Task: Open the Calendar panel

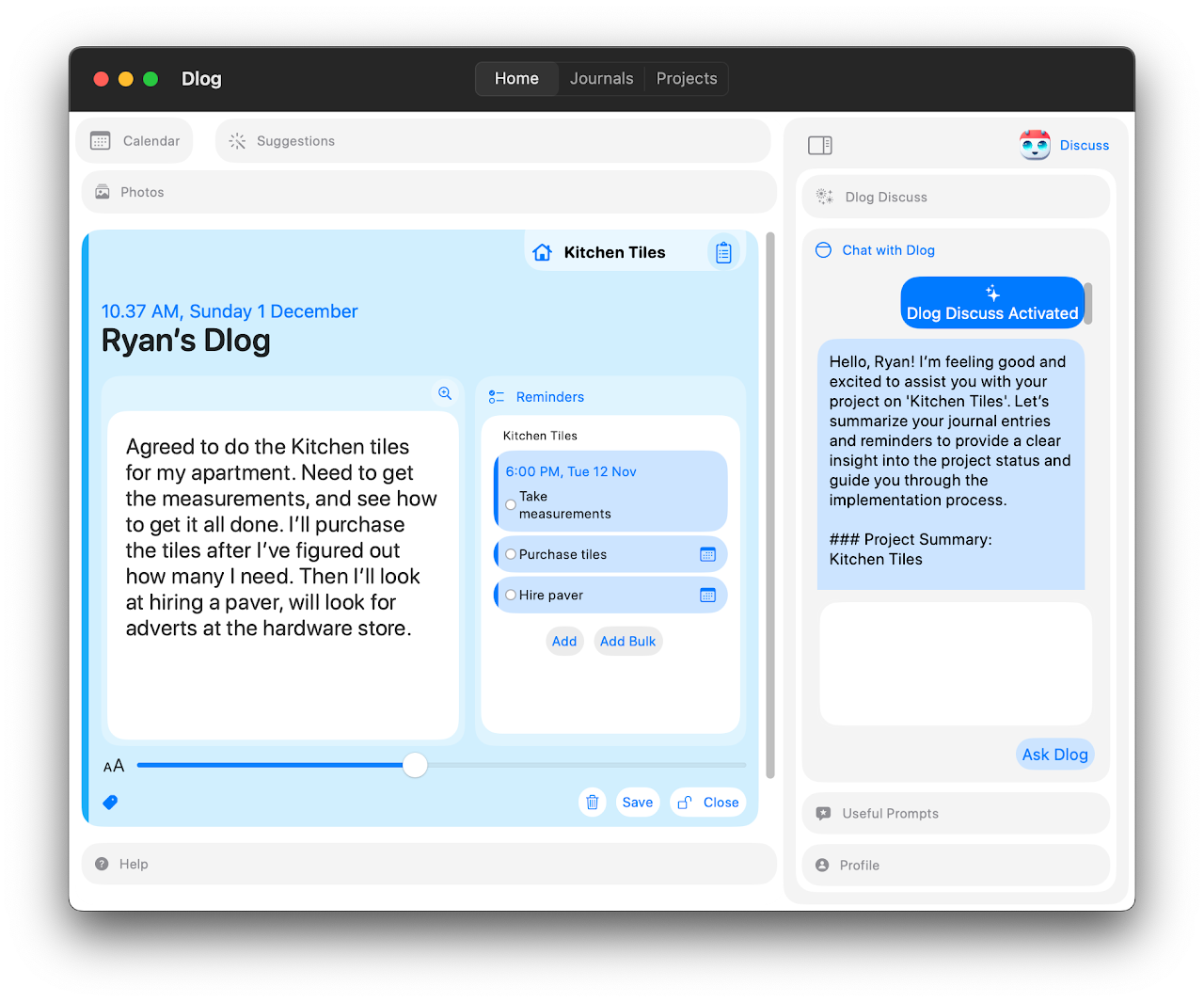Action: tap(135, 141)
